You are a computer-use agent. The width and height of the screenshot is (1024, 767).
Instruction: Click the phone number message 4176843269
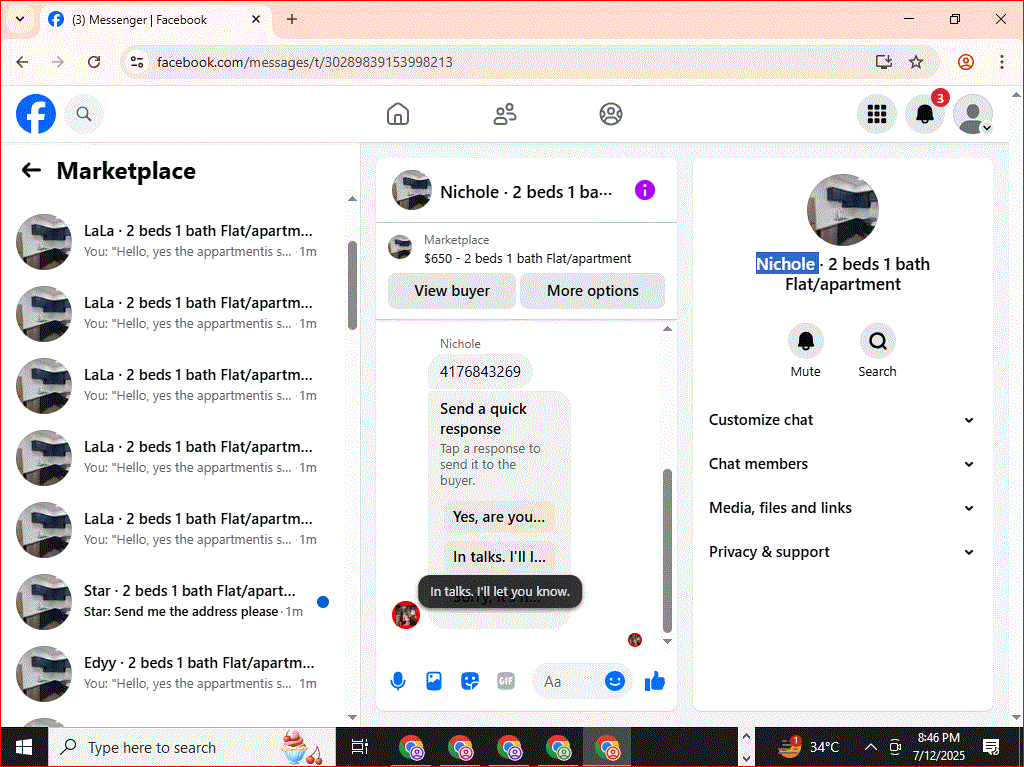(480, 372)
